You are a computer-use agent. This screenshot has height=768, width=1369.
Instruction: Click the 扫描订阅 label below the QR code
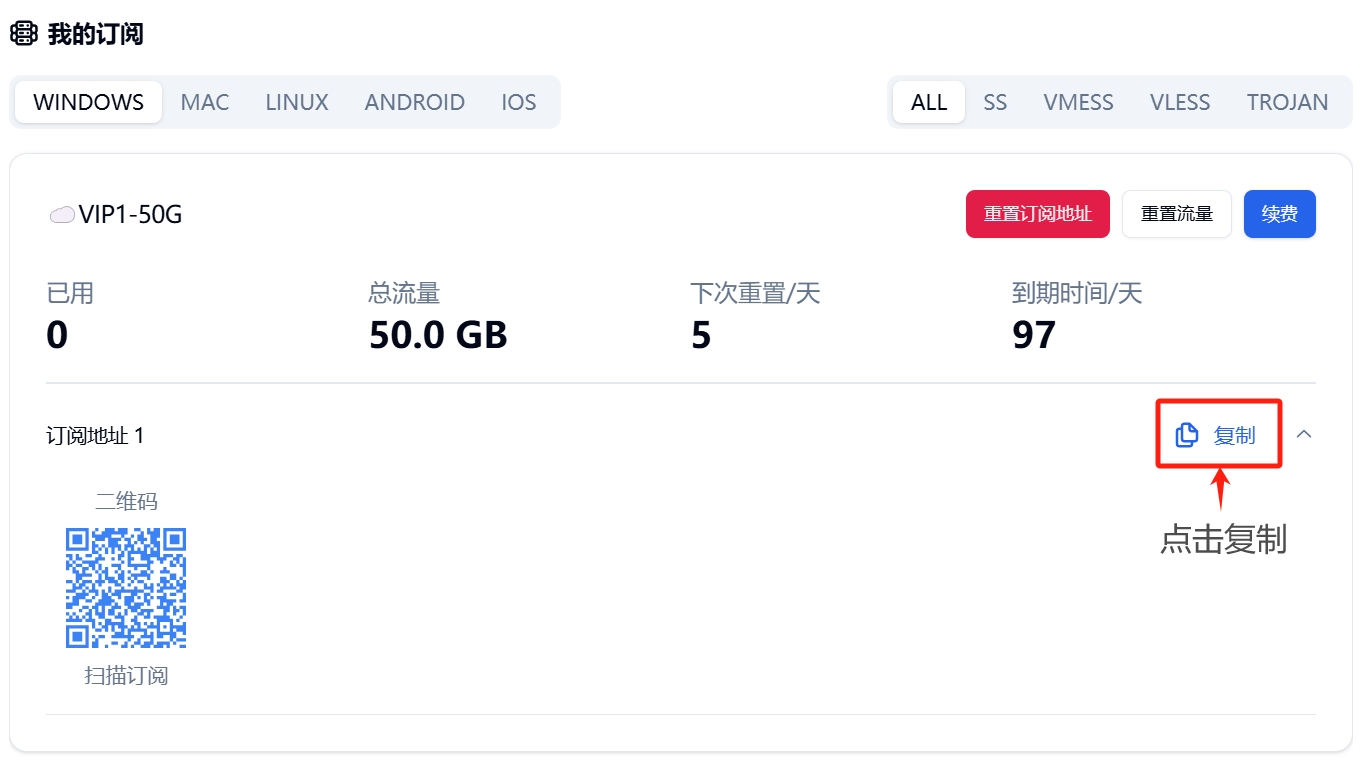pos(126,675)
